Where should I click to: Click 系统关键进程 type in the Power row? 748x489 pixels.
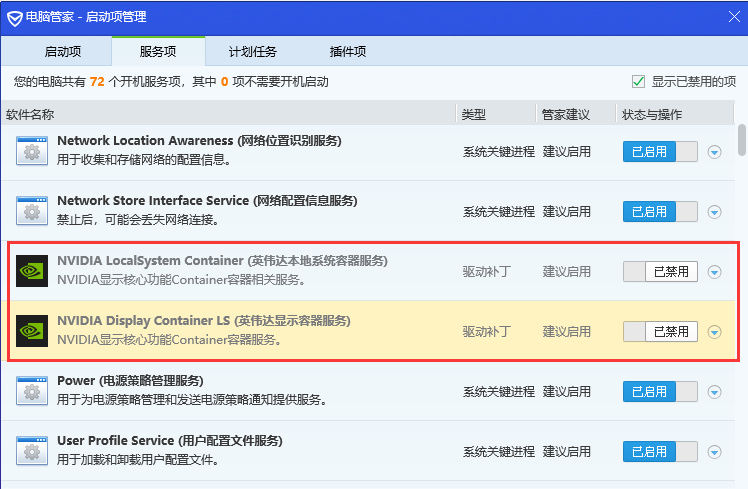(499, 392)
